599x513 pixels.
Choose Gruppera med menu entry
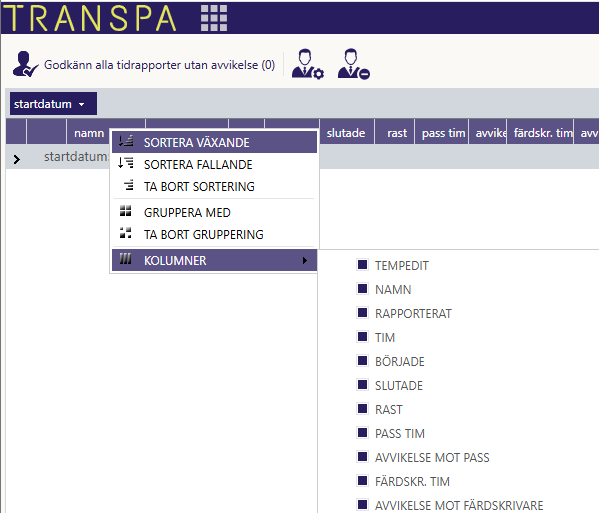coord(214,212)
